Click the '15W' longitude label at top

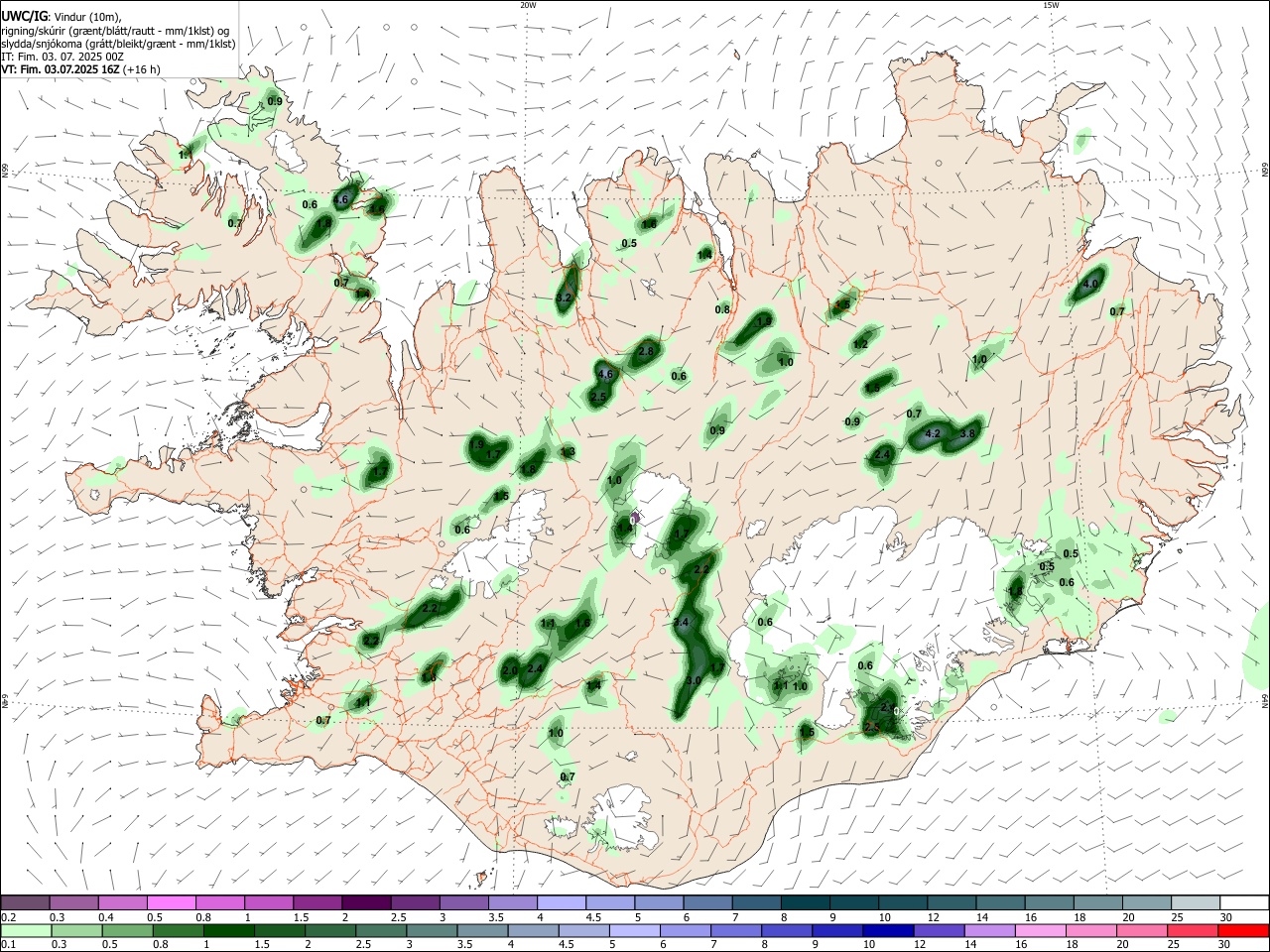[1051, 5]
